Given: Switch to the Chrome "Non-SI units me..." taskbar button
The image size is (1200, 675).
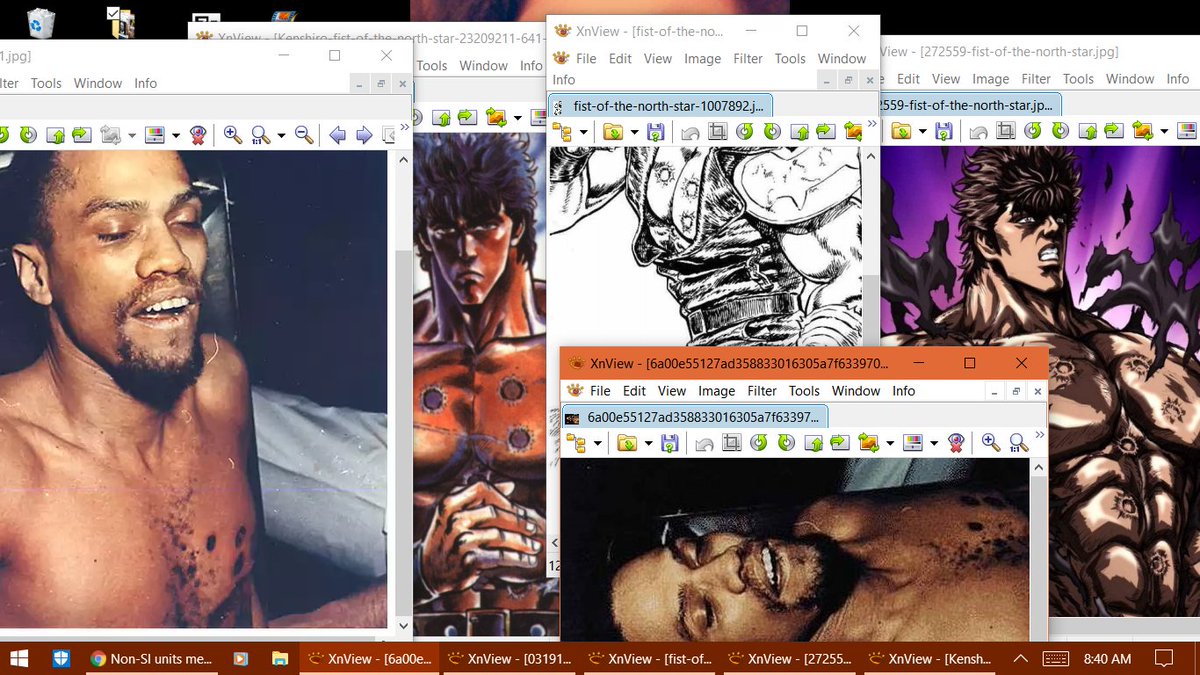Looking at the screenshot, I should pos(152,658).
